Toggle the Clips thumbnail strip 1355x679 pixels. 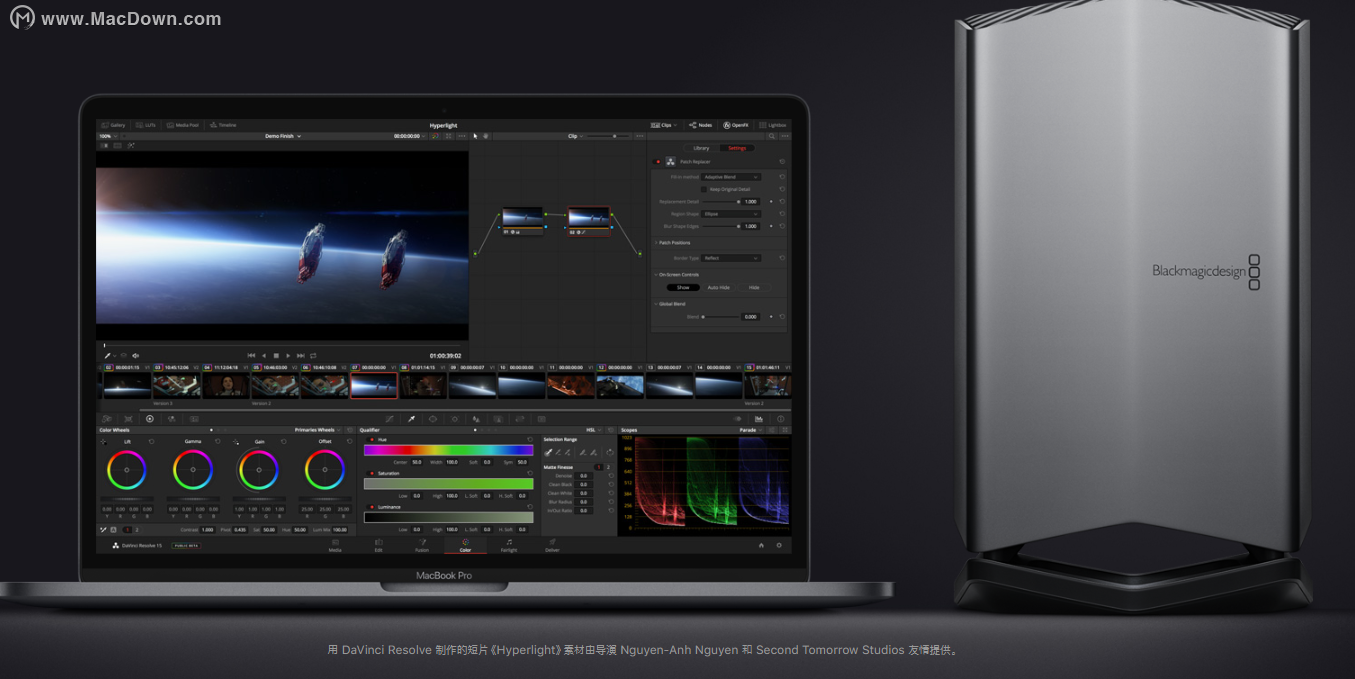point(663,125)
